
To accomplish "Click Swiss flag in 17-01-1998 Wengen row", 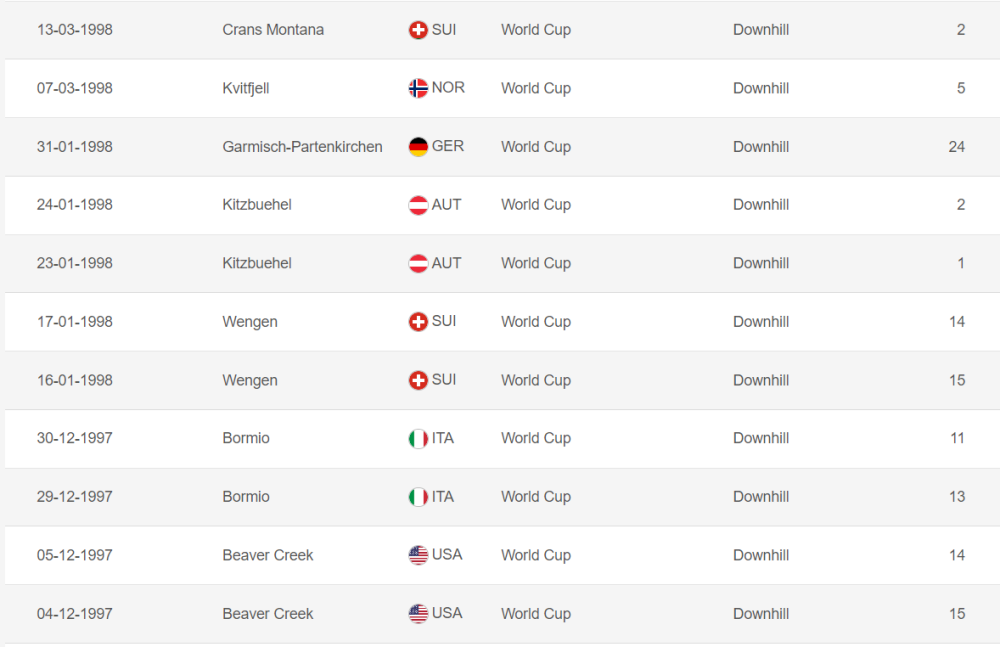I will click(418, 322).
